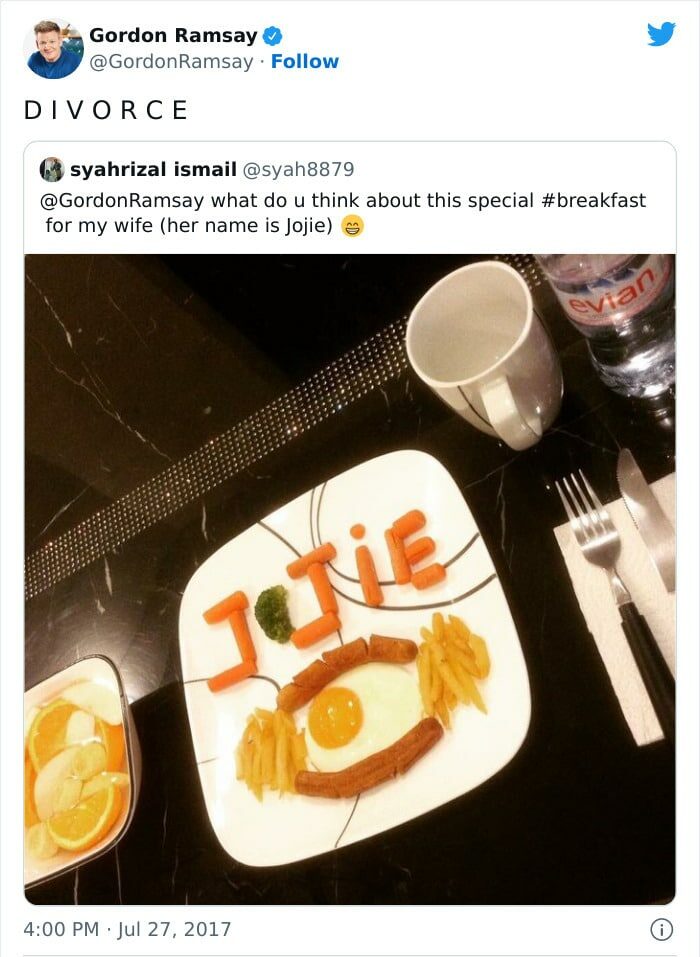Click the grinning emoji in quoted tweet
This screenshot has width=700, height=957.
[x=352, y=226]
